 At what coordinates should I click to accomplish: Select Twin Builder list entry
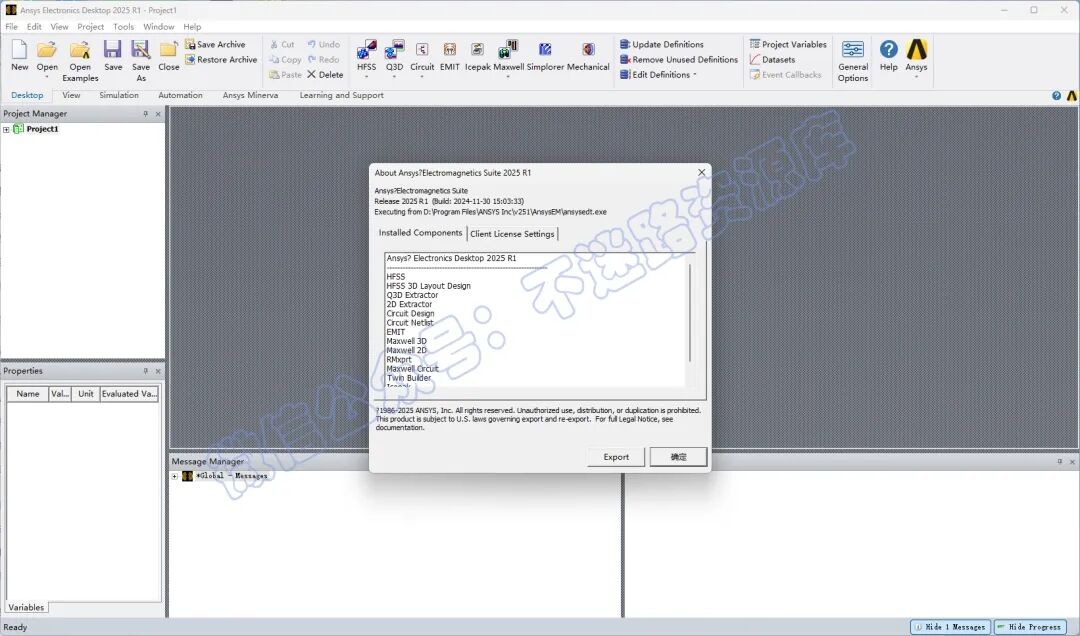[408, 378]
